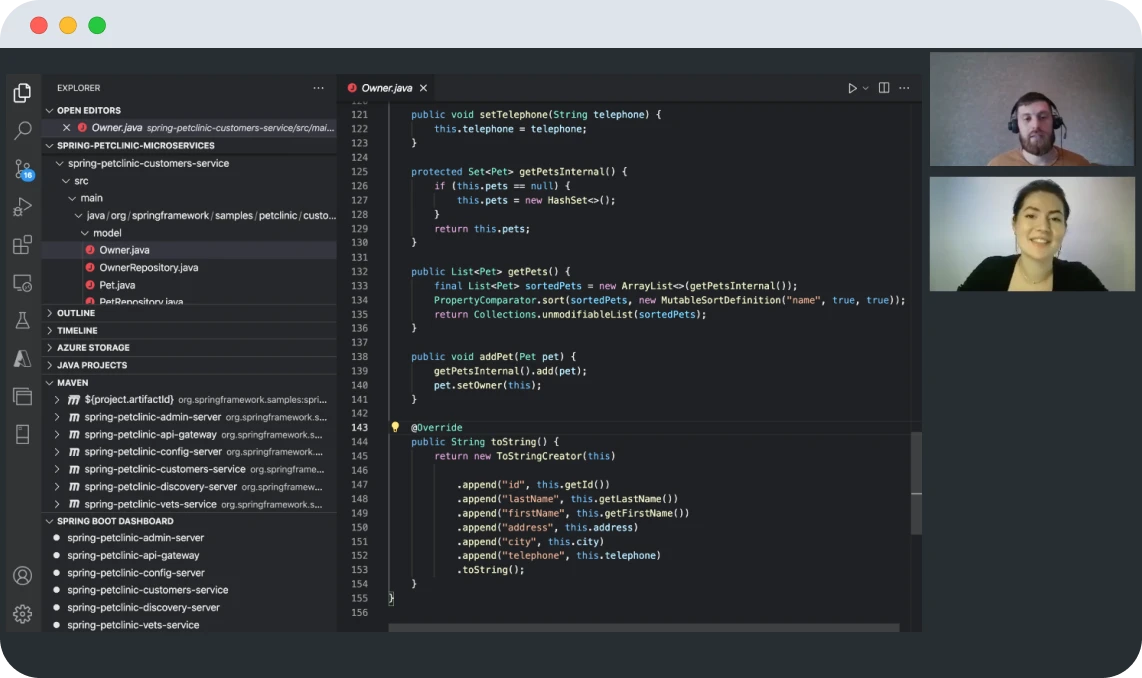1142x678 pixels.
Task: Click the lightbulb code action on line 143
Action: (x=395, y=427)
